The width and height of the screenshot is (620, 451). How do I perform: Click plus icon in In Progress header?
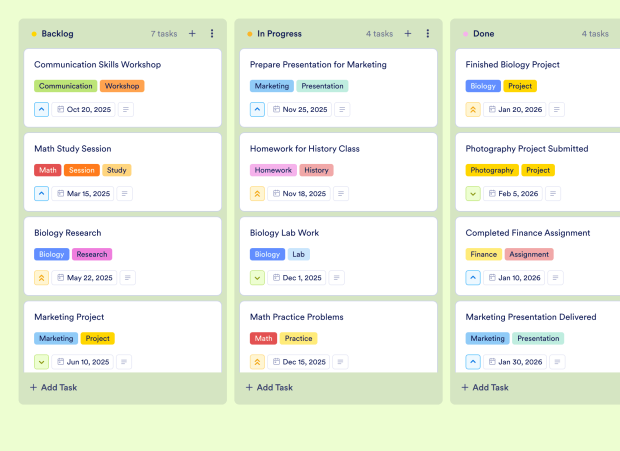[408, 34]
